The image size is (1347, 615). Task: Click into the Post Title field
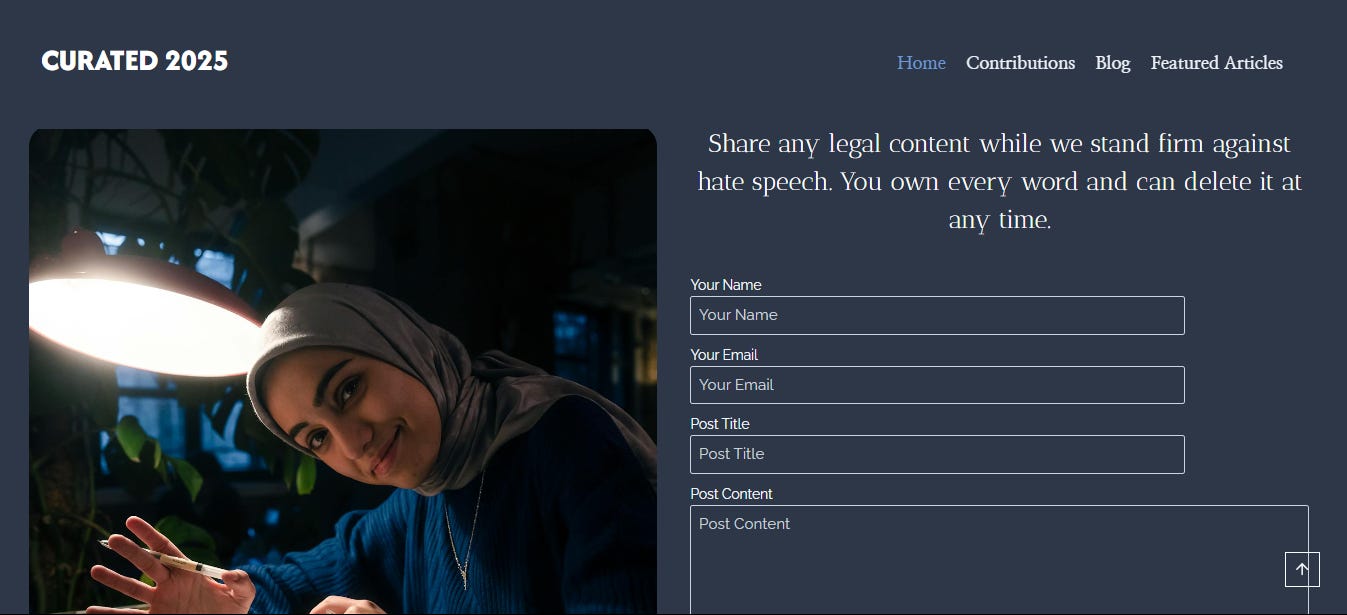tap(937, 454)
